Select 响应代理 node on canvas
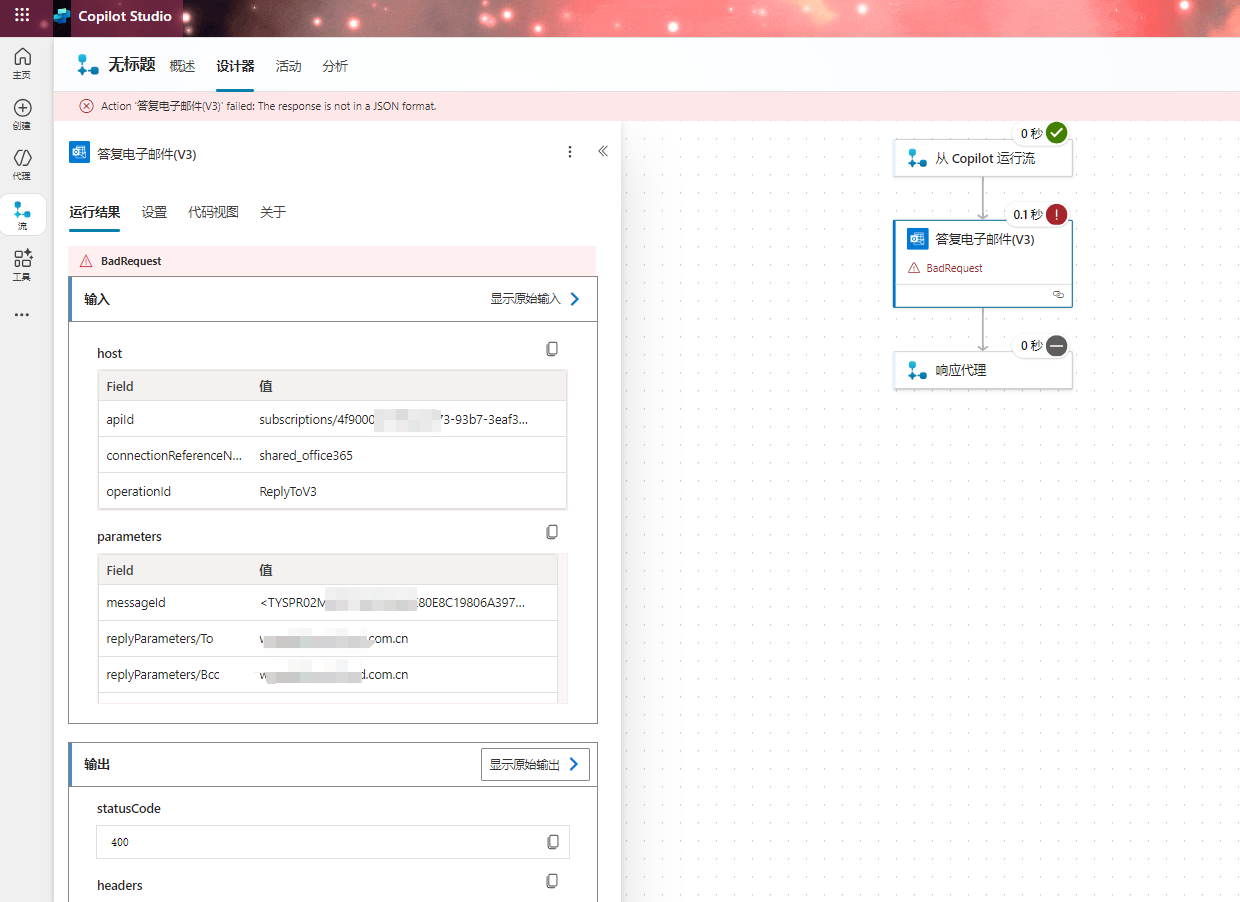The width and height of the screenshot is (1240, 902). click(x=983, y=370)
